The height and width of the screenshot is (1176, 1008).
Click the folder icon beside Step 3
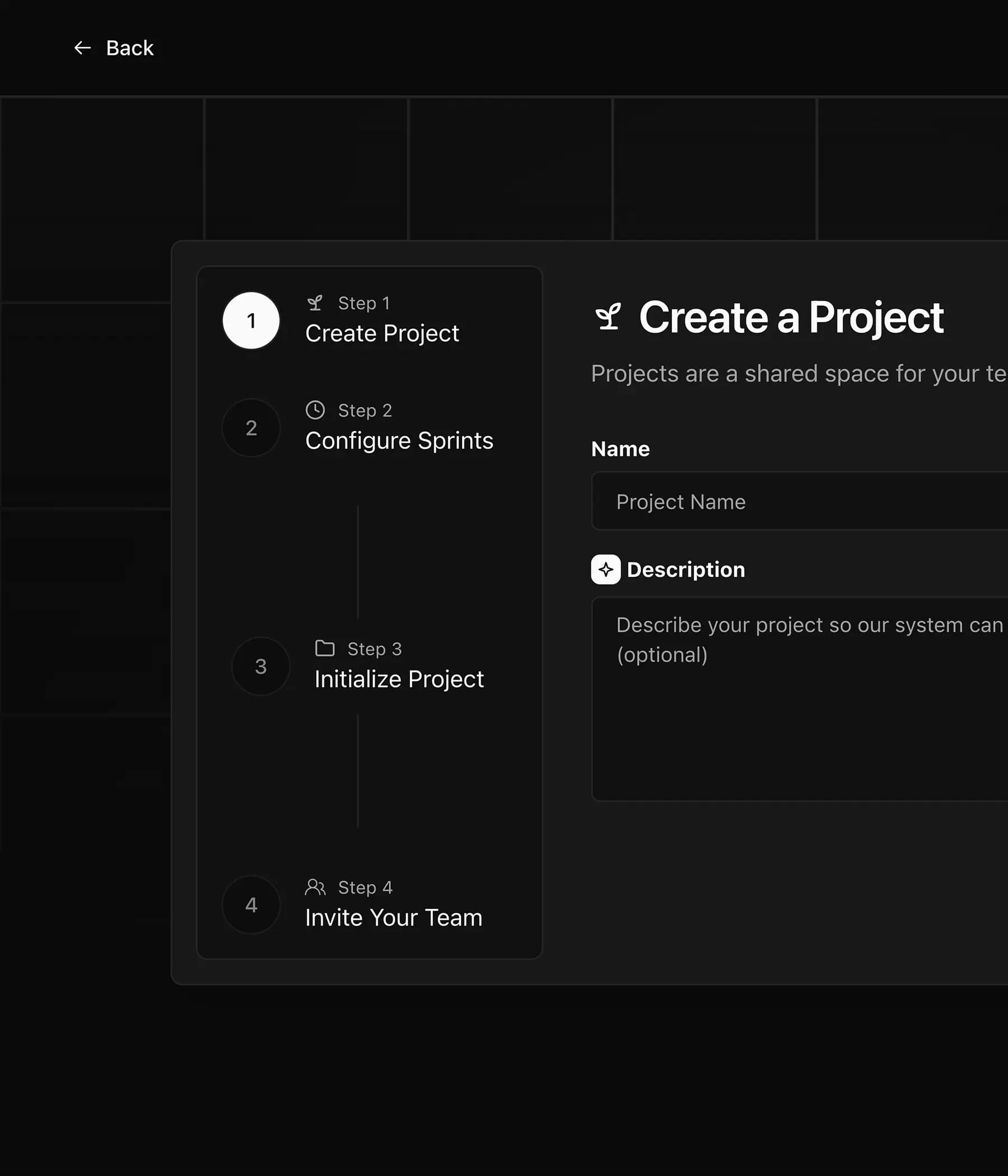point(325,648)
